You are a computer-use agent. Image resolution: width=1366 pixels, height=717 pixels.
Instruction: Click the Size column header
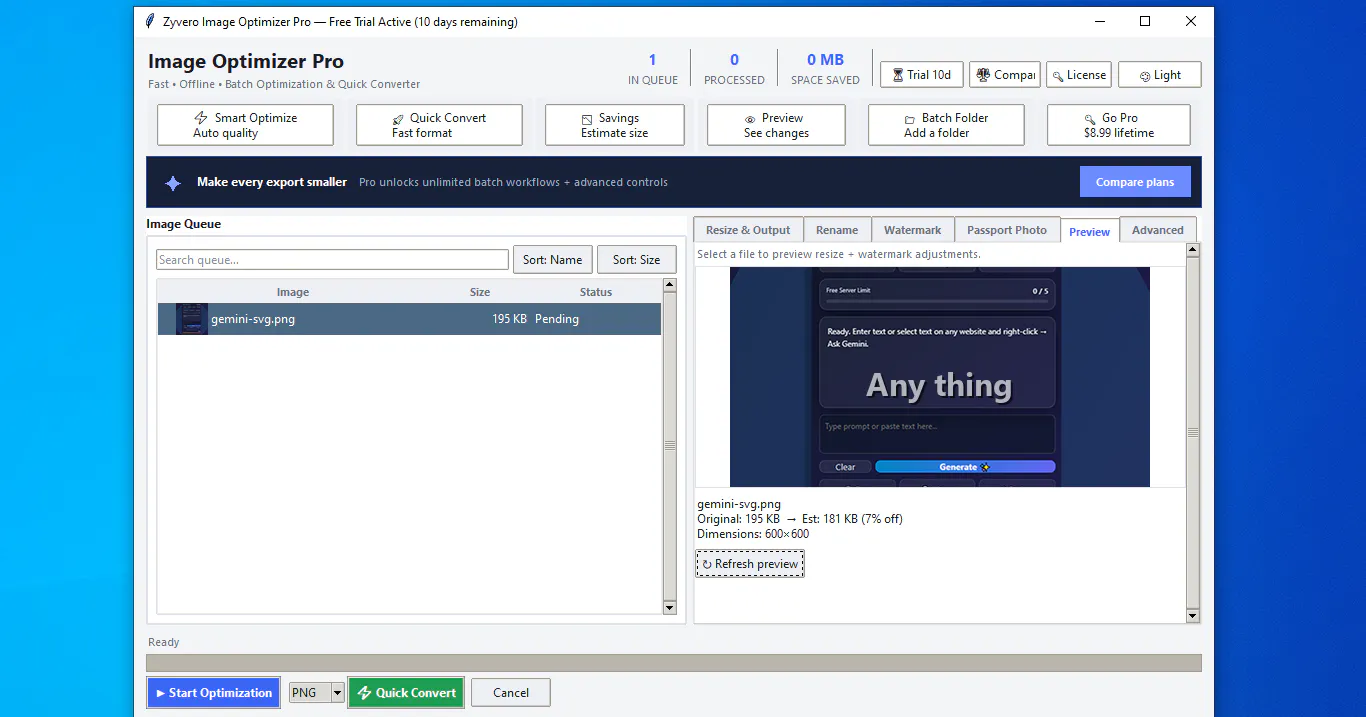pos(480,292)
